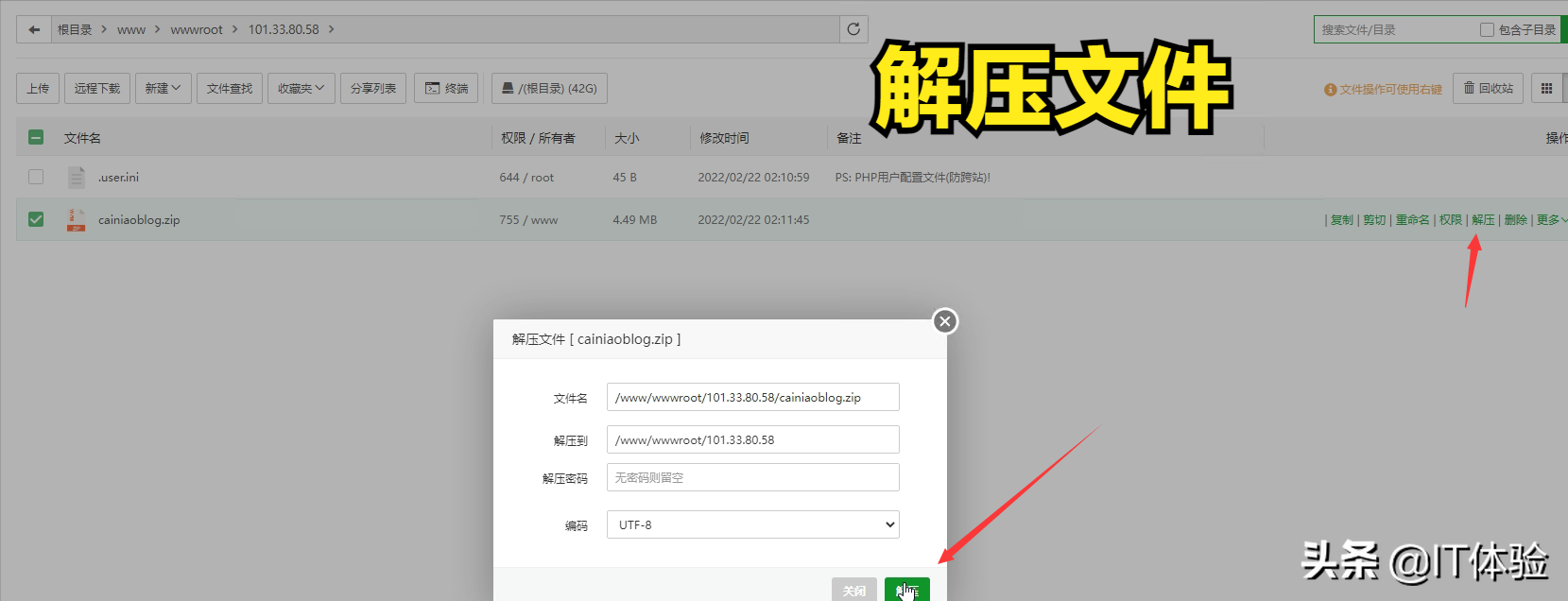Click 重命名 for cainiaoblog.zip
The height and width of the screenshot is (601, 1568).
(1413, 219)
